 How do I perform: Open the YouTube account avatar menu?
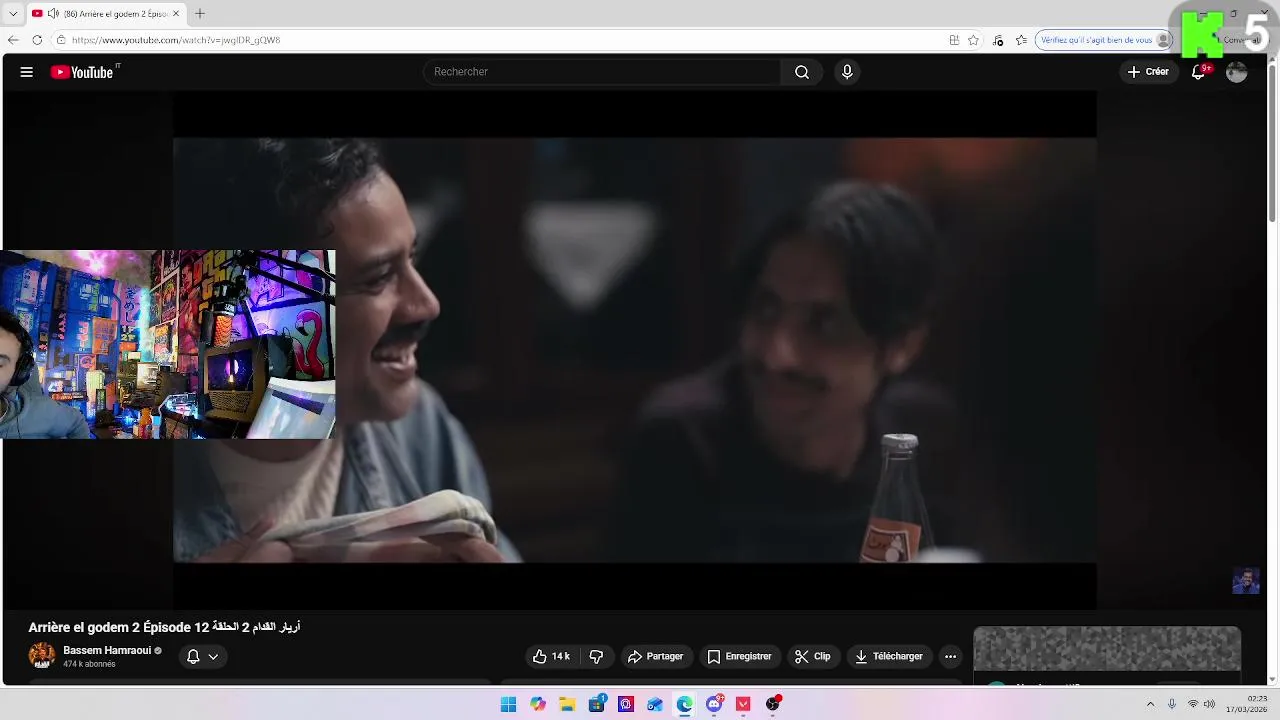[1237, 72]
